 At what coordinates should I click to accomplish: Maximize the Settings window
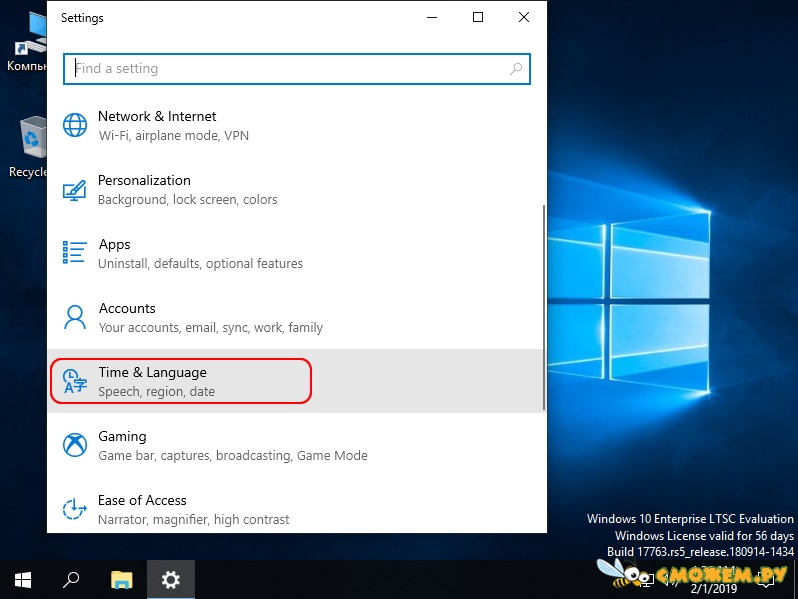pyautogui.click(x=478, y=17)
